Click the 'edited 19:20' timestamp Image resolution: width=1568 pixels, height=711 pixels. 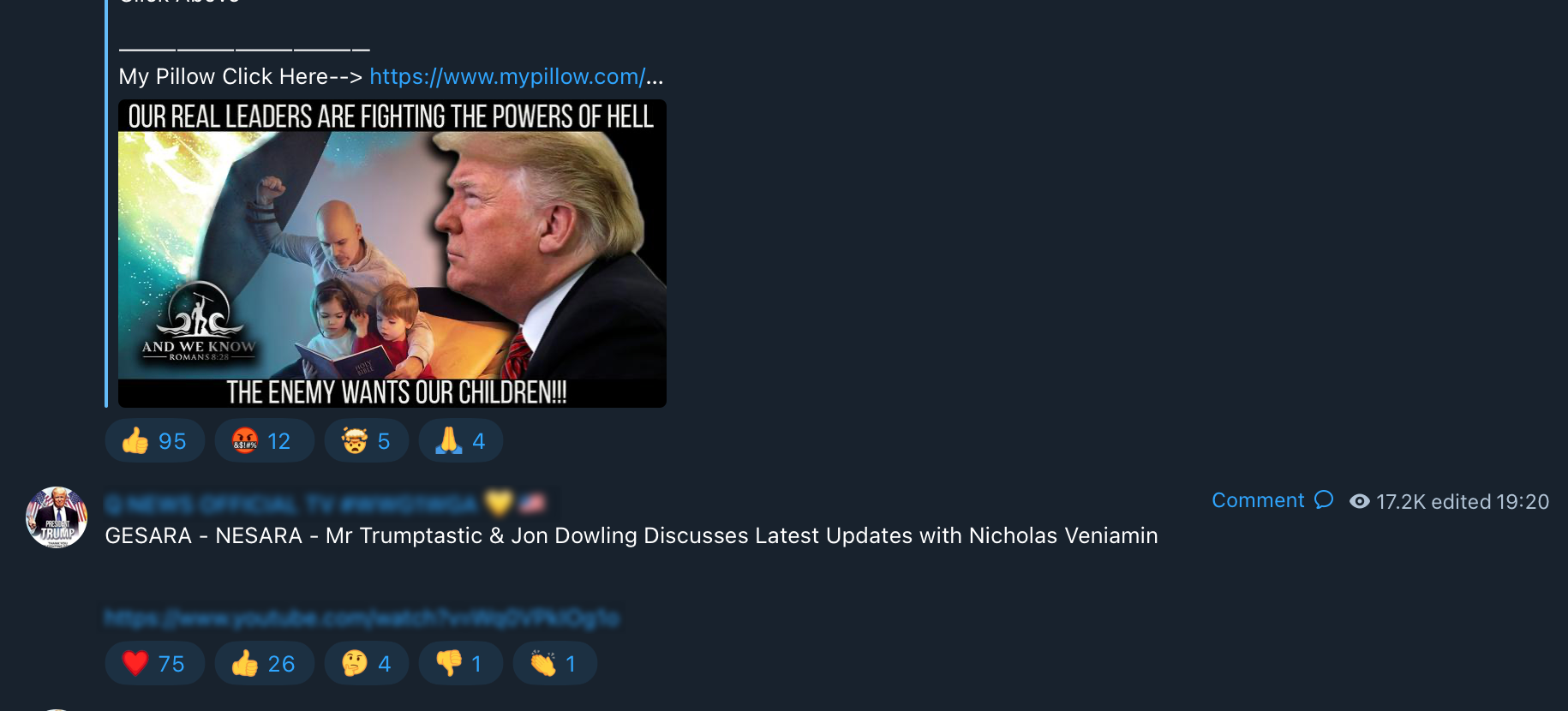[1490, 502]
